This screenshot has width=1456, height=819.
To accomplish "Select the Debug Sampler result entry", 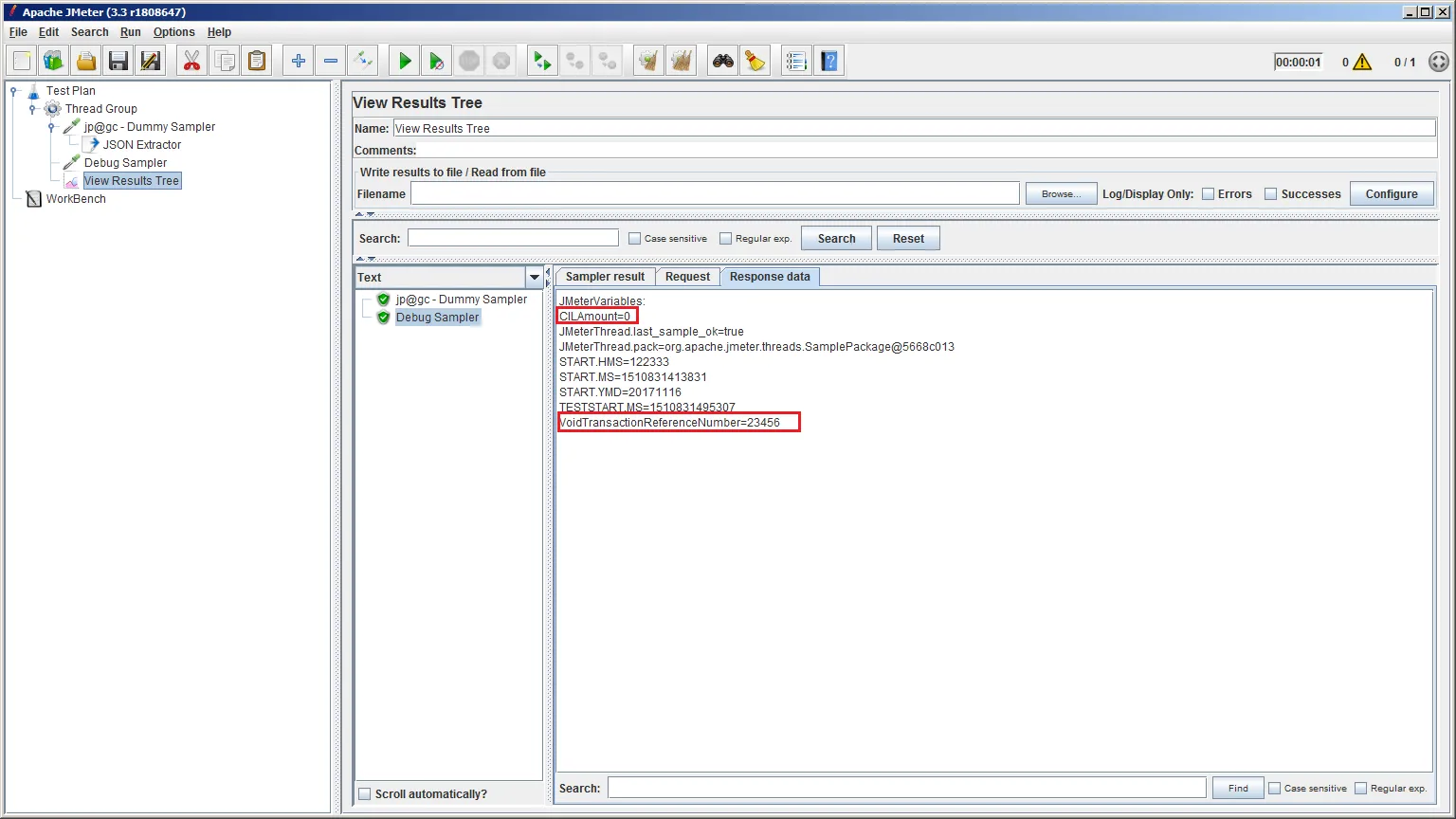I will coord(437,318).
